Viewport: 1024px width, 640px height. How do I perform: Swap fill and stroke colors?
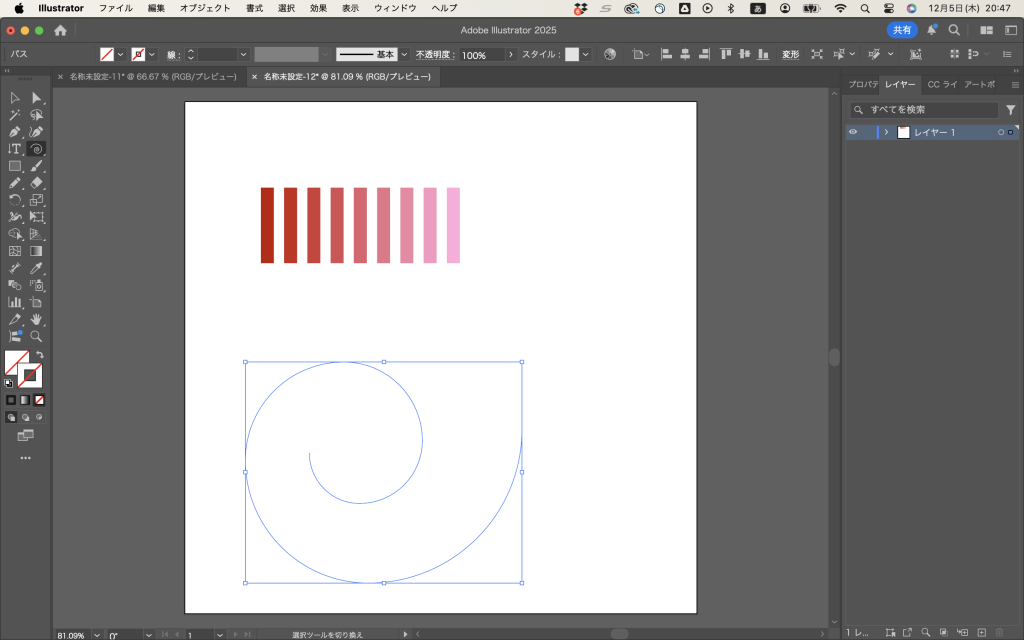coord(40,355)
